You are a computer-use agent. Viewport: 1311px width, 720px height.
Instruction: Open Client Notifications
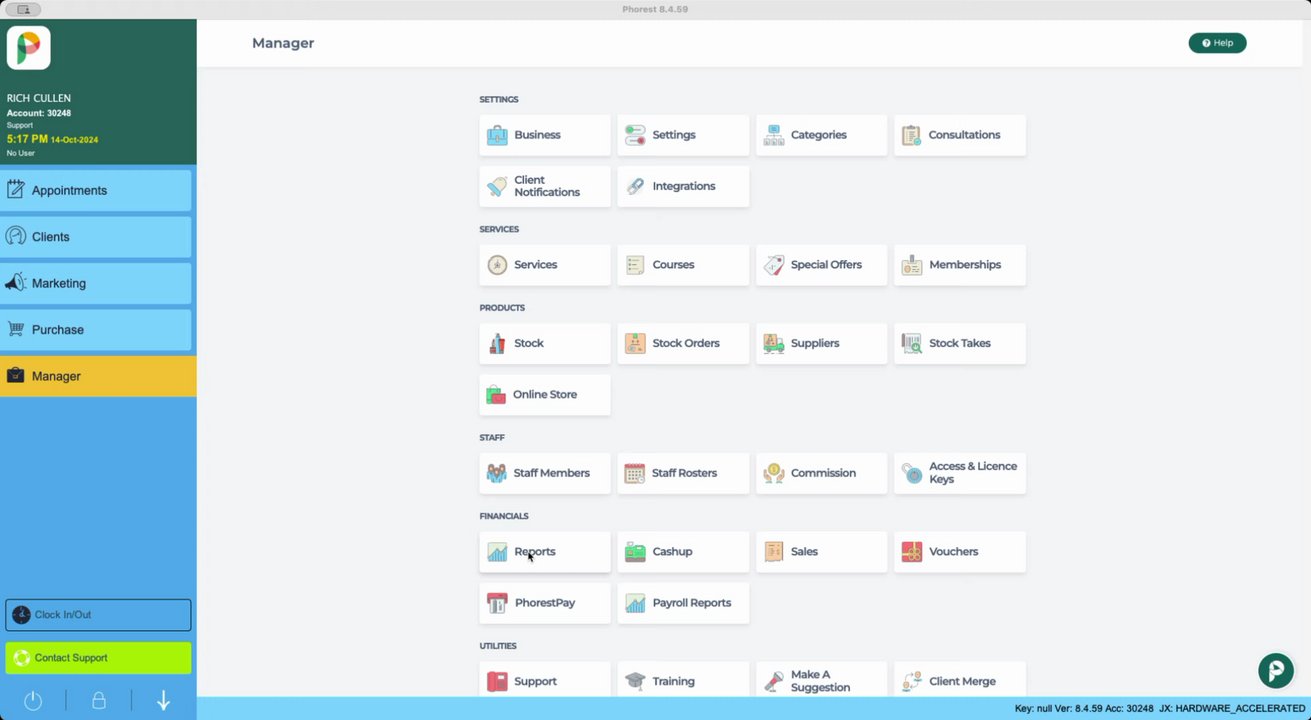[545, 186]
